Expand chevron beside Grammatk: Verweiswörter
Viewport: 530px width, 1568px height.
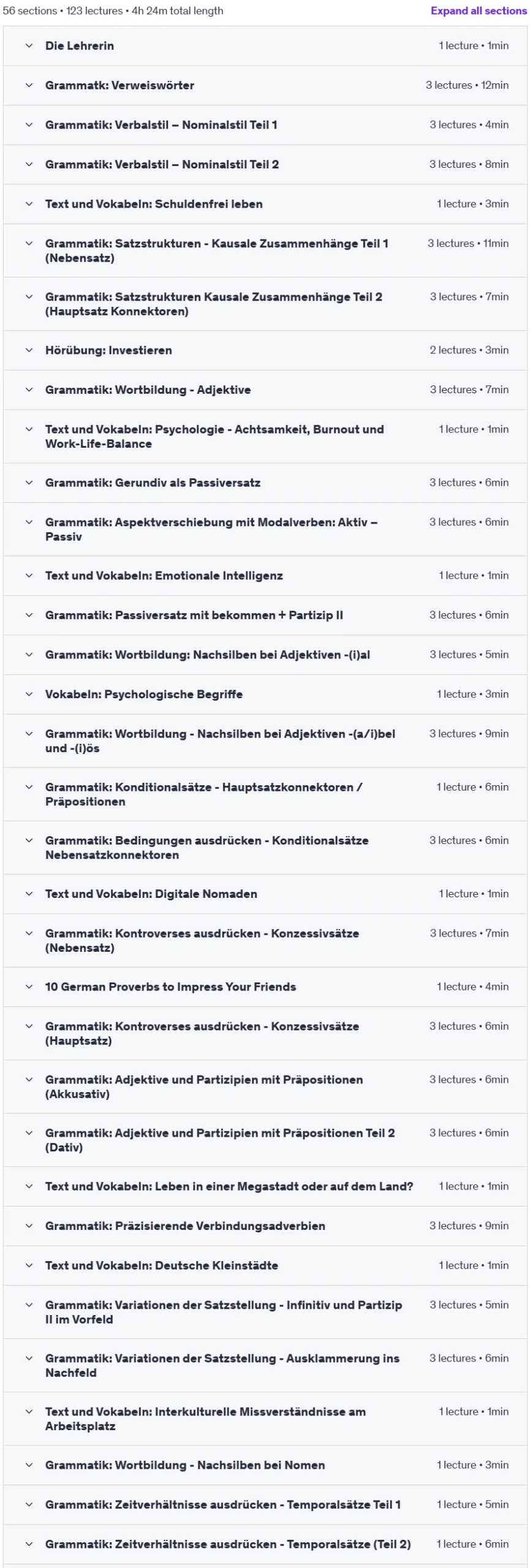click(x=29, y=85)
